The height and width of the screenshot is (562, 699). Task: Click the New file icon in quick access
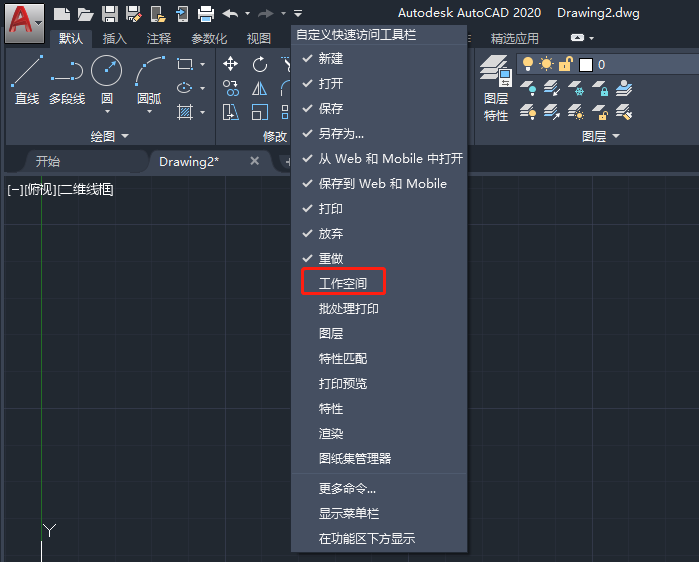pos(62,14)
